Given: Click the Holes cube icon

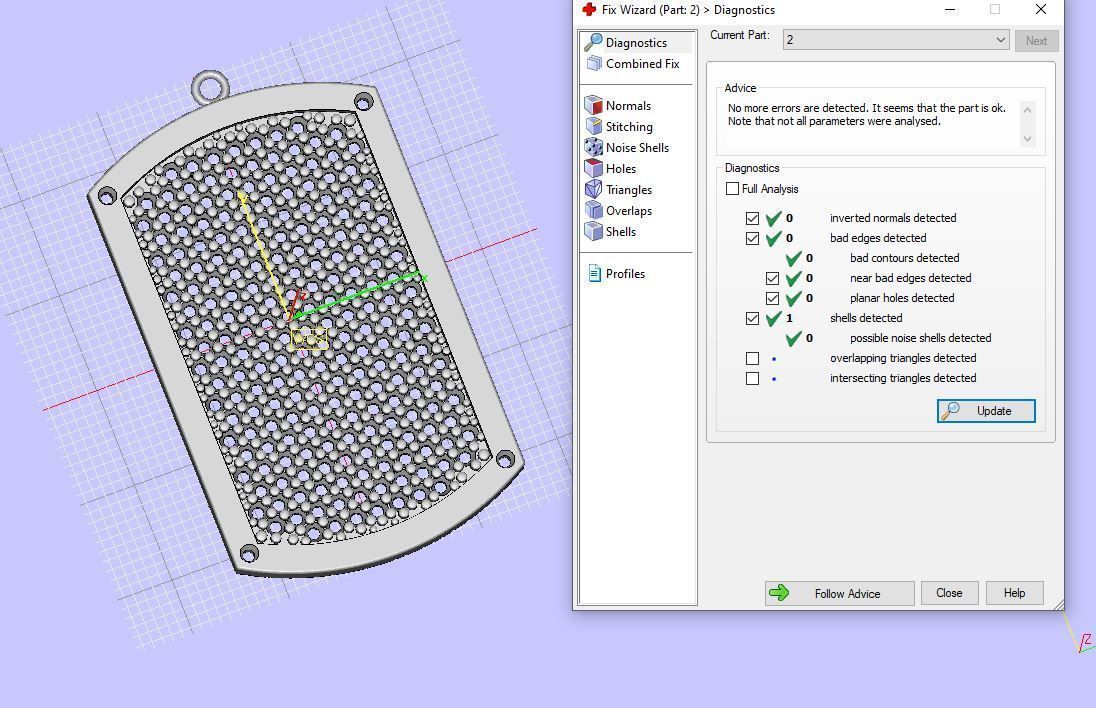Looking at the screenshot, I should (593, 168).
